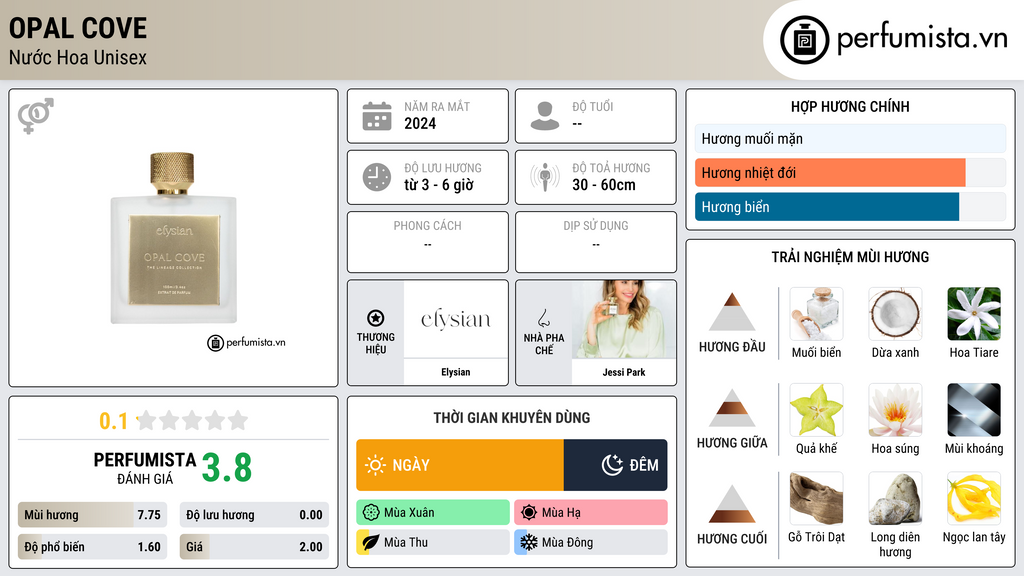
Task: Click the perfumista.vn site name text
Action: pyautogui.click(x=922, y=39)
